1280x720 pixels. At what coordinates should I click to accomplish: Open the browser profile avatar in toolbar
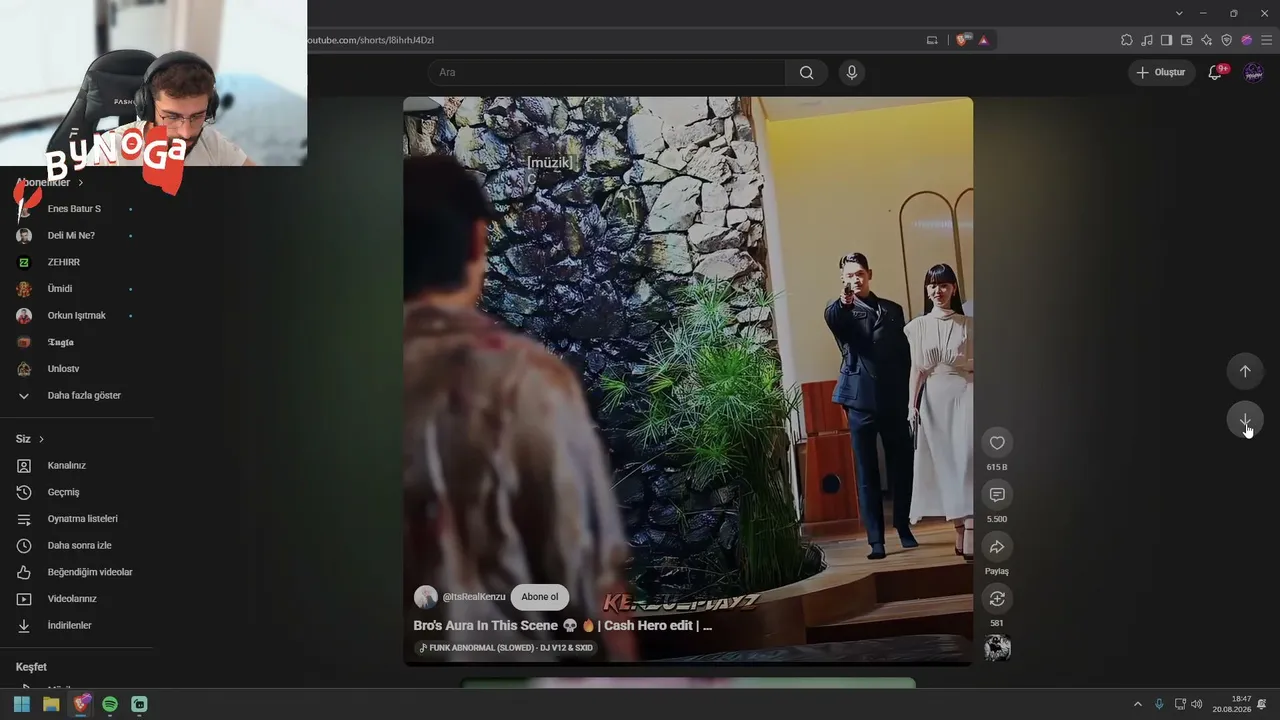coord(1246,40)
